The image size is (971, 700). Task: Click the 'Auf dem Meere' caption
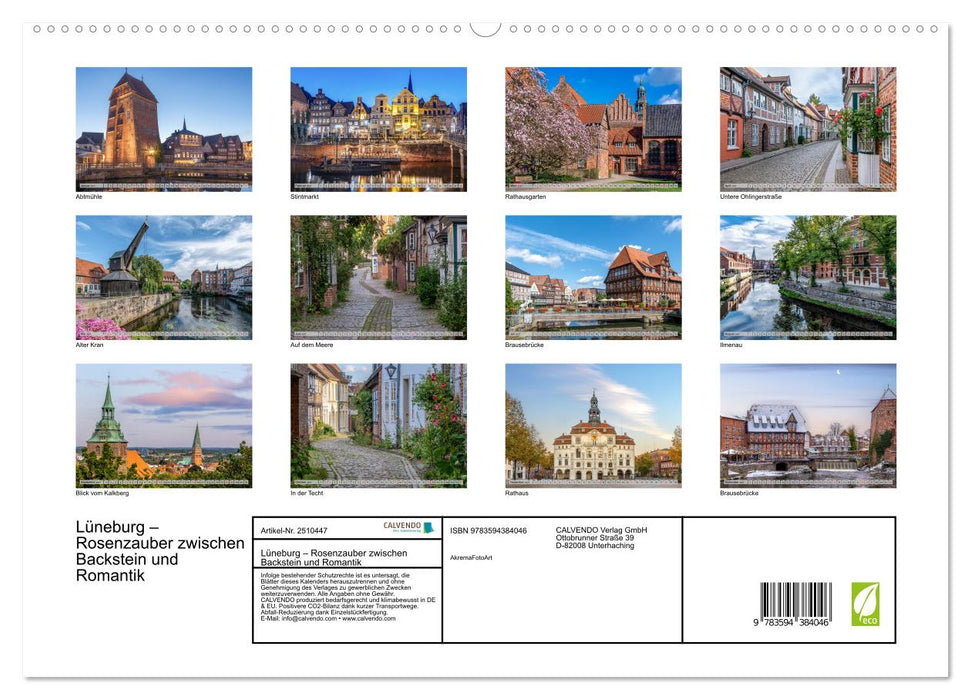point(311,344)
